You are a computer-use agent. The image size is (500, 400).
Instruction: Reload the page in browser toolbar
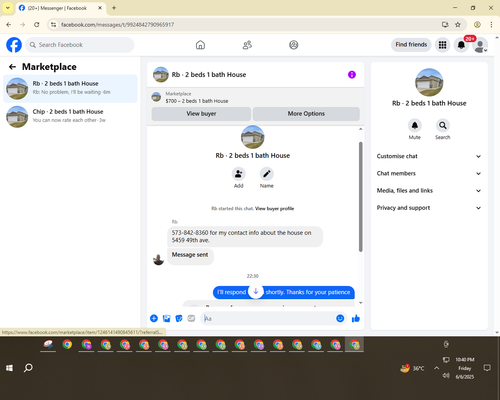37,25
